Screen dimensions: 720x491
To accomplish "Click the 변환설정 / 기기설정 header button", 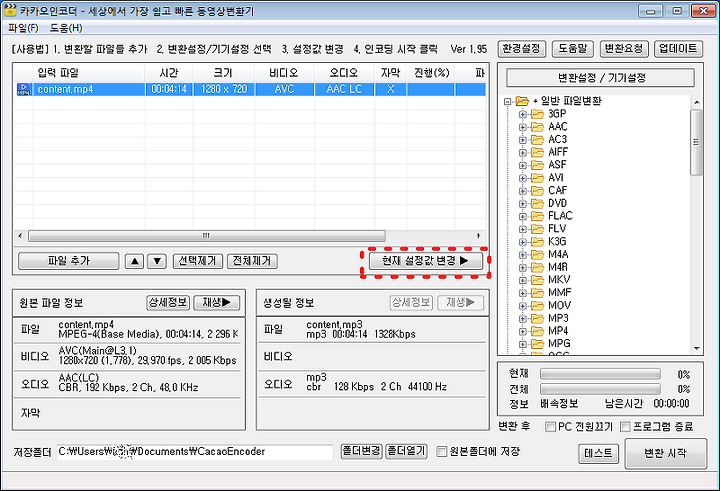I will tap(601, 78).
